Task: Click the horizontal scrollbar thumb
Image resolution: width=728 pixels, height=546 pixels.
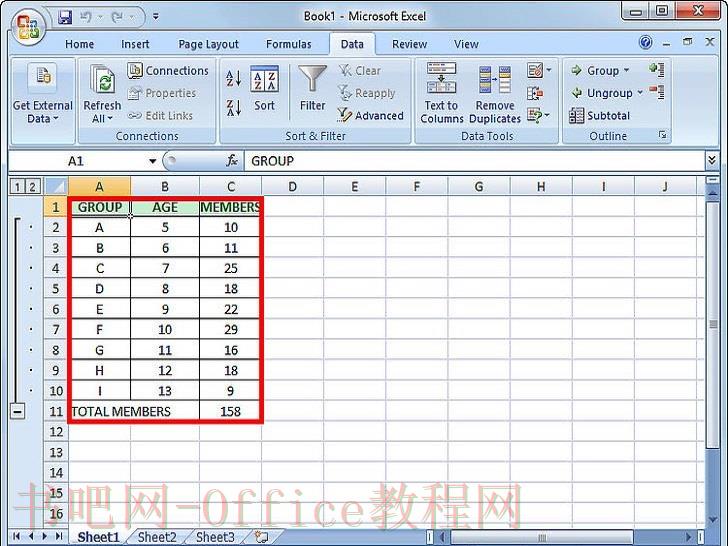Action: (x=542, y=538)
